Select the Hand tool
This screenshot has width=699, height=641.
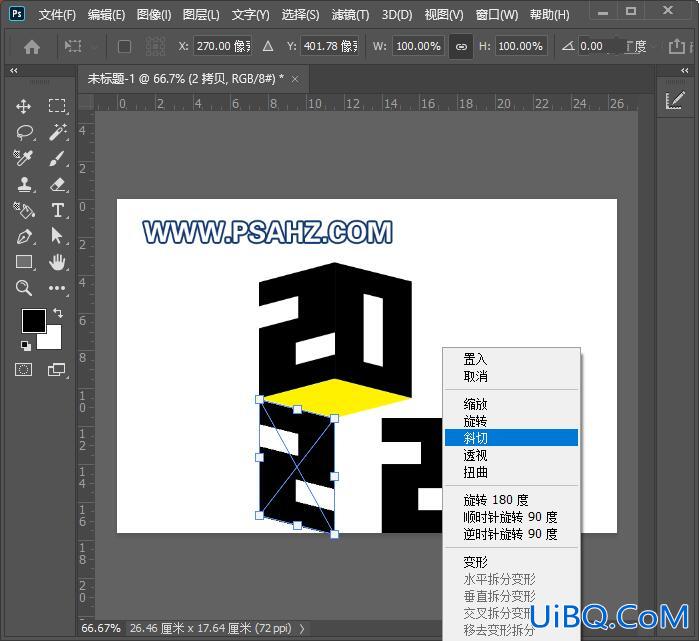click(x=57, y=262)
